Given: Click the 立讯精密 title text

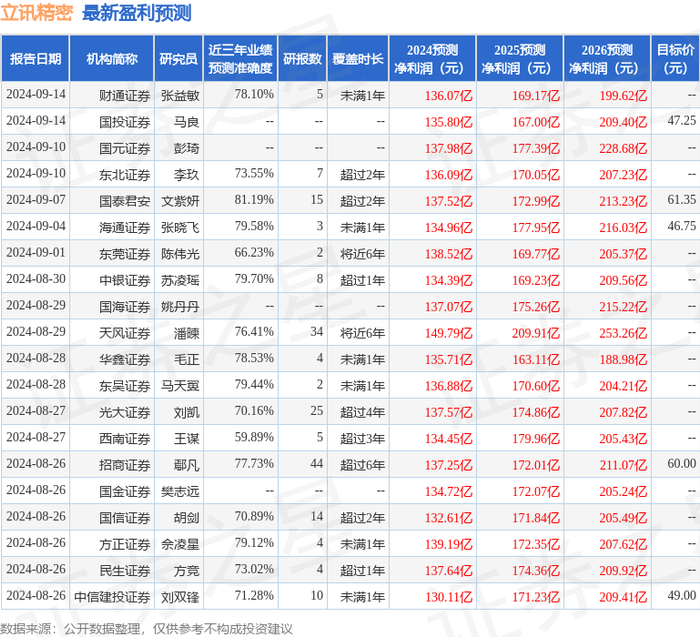Looking at the screenshot, I should 37,12.
